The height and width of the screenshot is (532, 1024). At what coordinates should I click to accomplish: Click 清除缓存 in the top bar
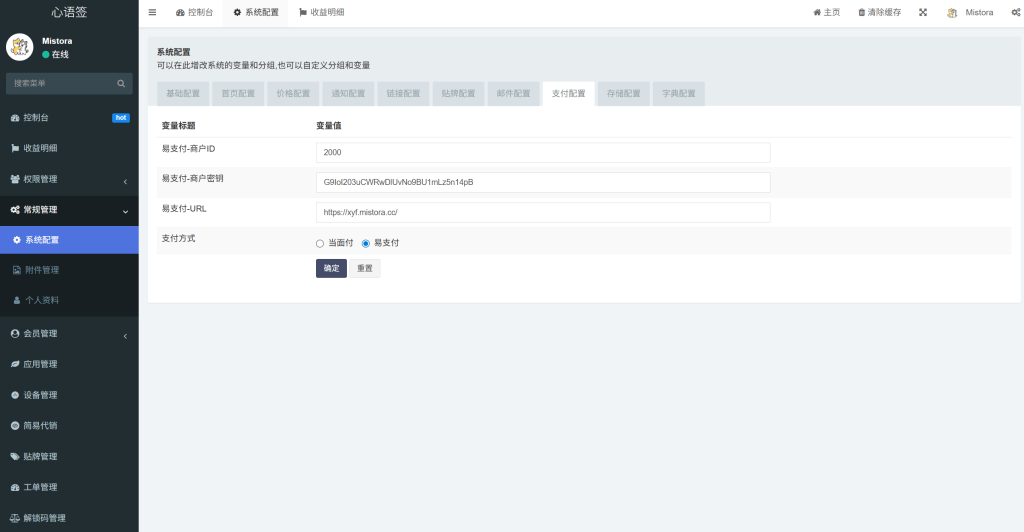(880, 12)
